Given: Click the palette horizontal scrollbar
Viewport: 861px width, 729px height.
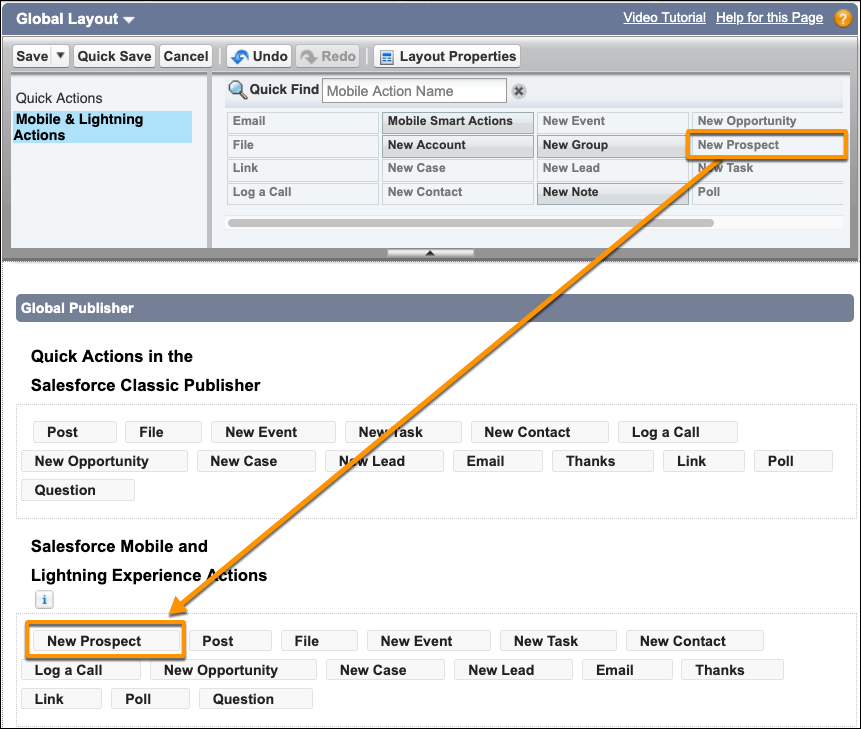Looking at the screenshot, I should [x=471, y=223].
